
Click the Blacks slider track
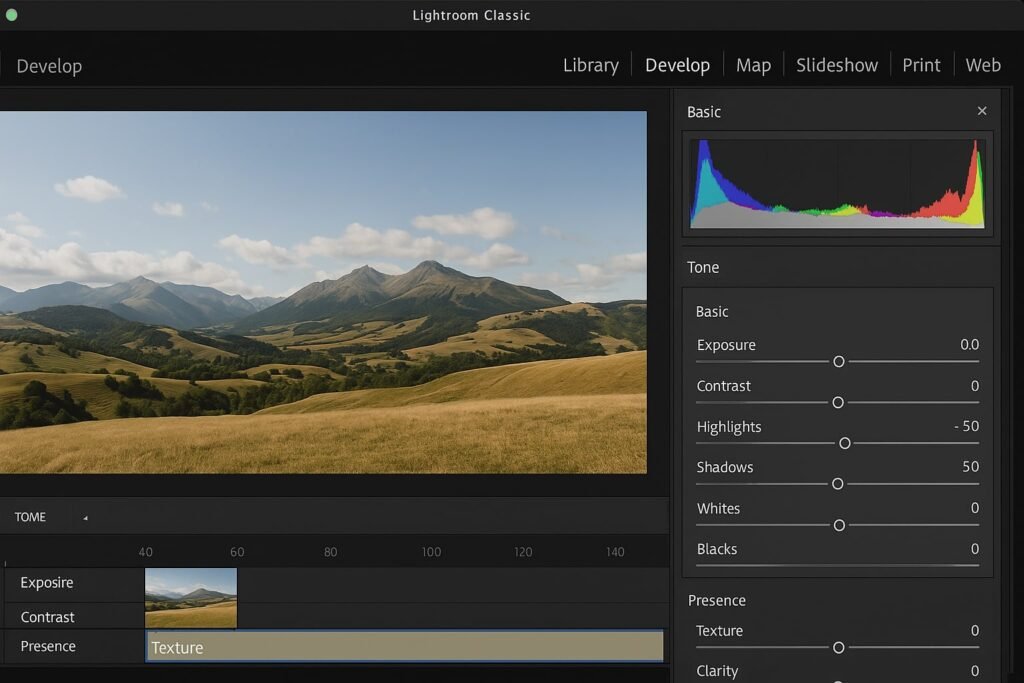click(x=837, y=565)
